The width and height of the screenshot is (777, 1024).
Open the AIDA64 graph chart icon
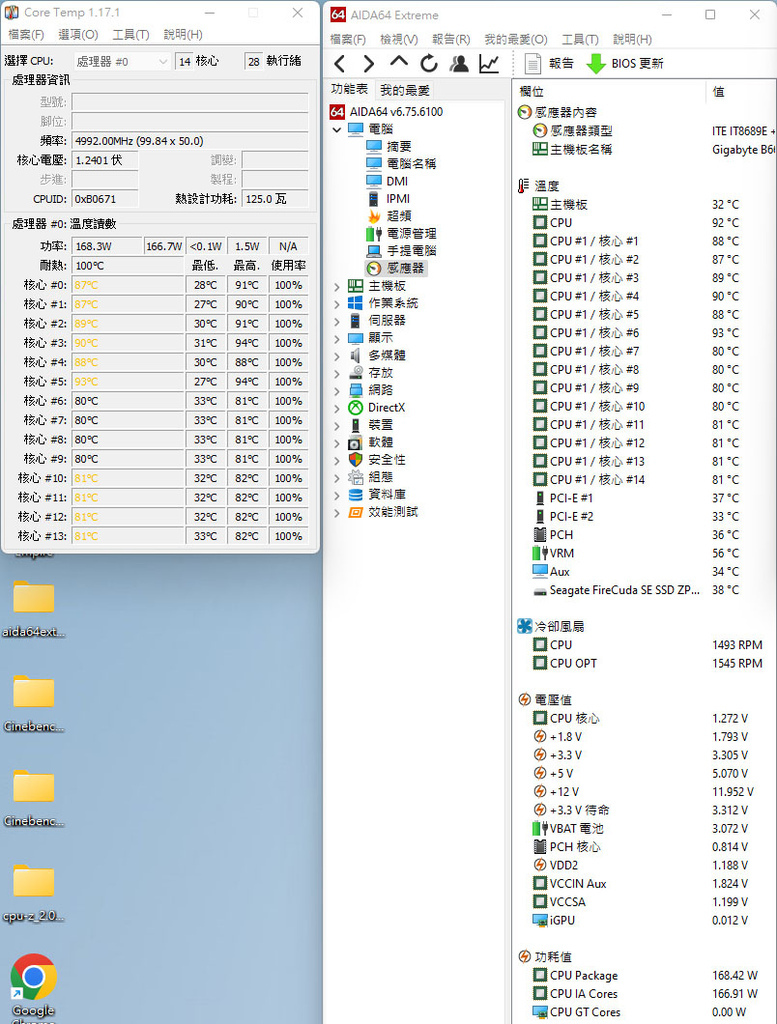tap(489, 63)
